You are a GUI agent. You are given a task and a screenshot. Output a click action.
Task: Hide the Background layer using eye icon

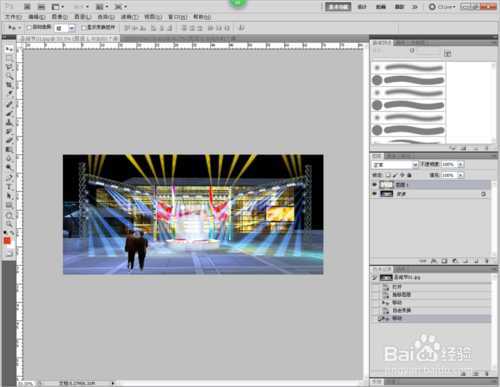click(375, 194)
